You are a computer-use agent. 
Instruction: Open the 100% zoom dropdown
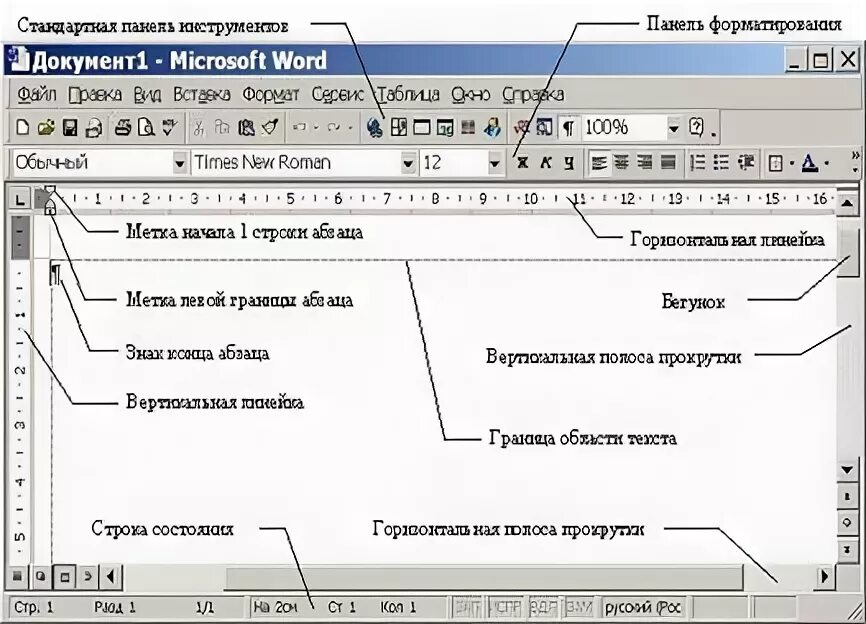coord(673,128)
